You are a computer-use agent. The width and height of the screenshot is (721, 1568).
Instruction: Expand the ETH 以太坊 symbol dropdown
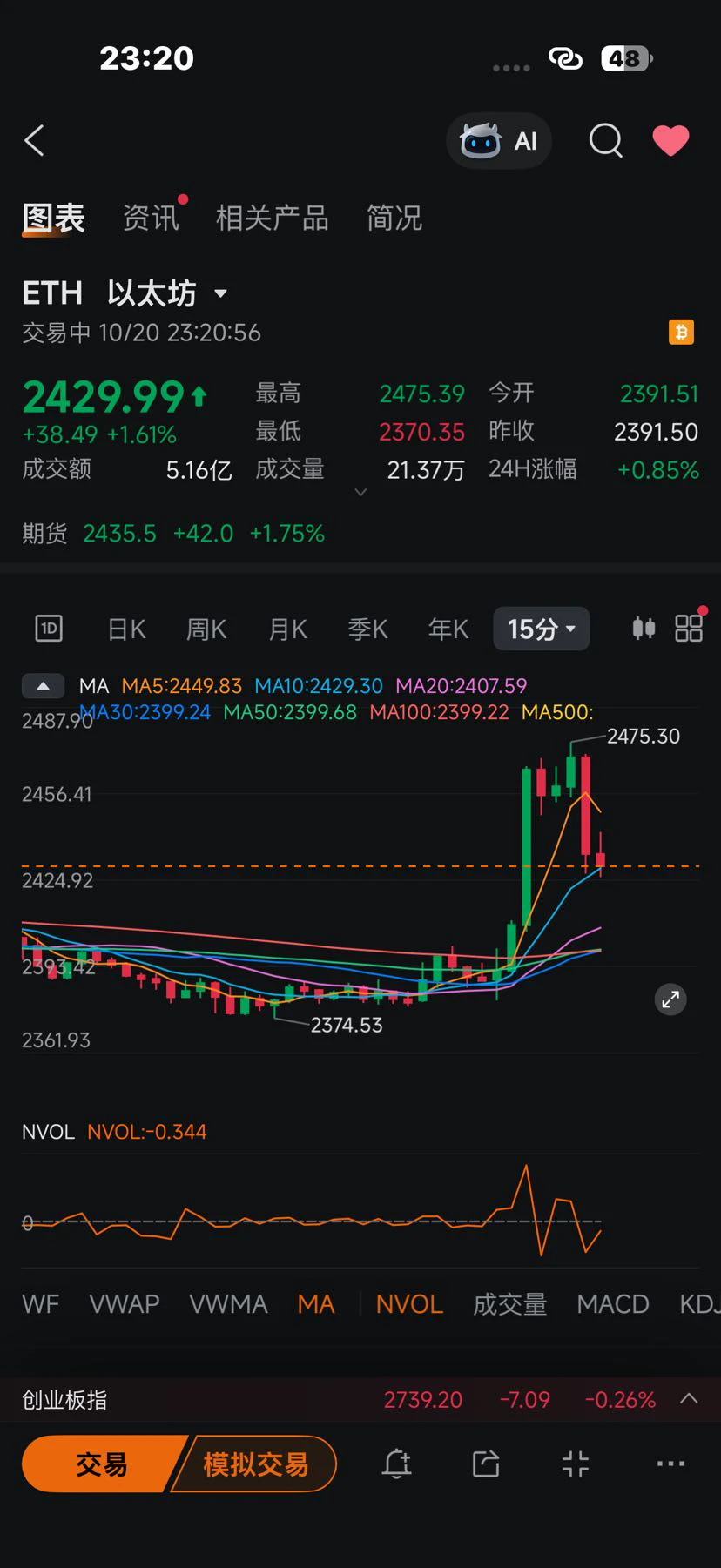click(221, 293)
